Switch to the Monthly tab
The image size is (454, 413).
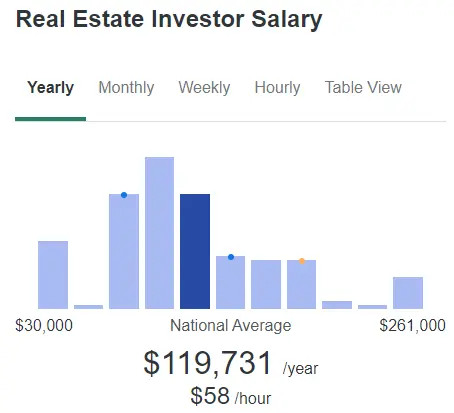click(x=126, y=88)
